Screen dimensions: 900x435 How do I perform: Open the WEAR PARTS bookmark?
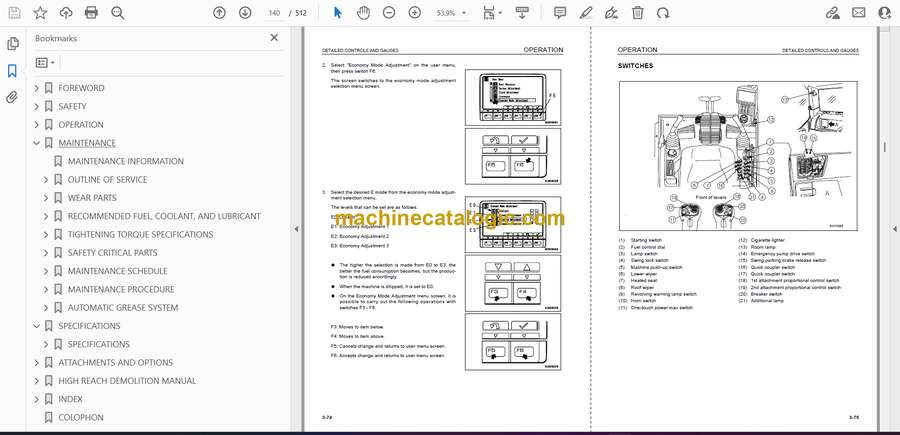pyautogui.click(x=92, y=198)
